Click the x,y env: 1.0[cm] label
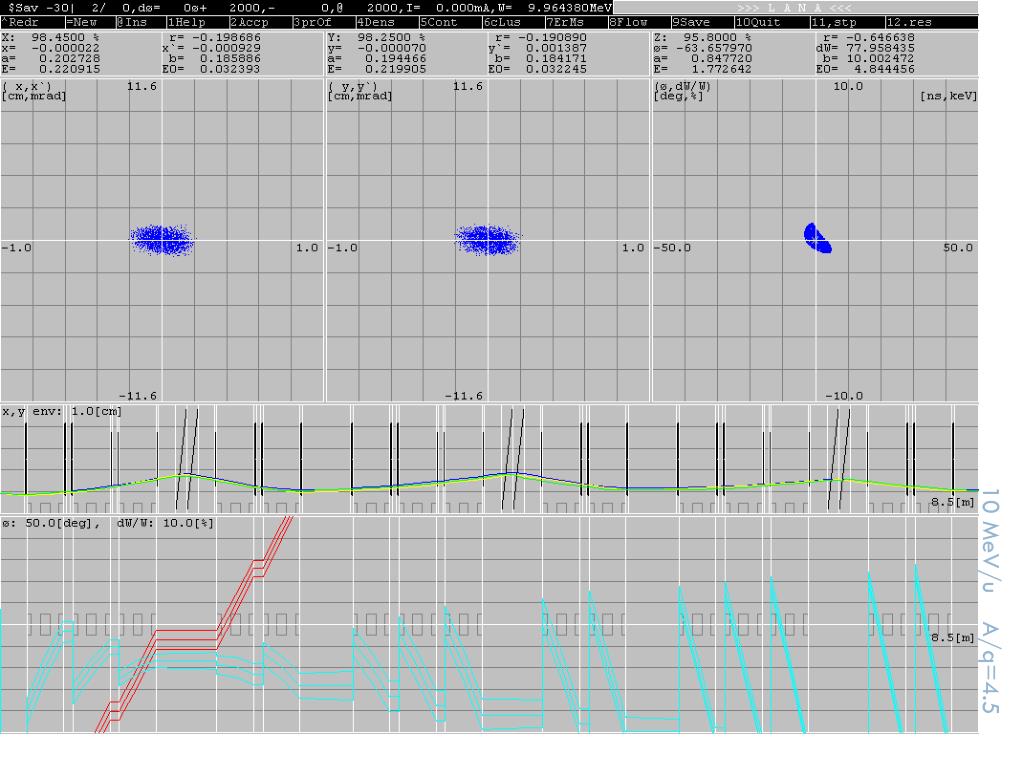Image resolution: width=1024 pixels, height=768 pixels. pos(62,411)
